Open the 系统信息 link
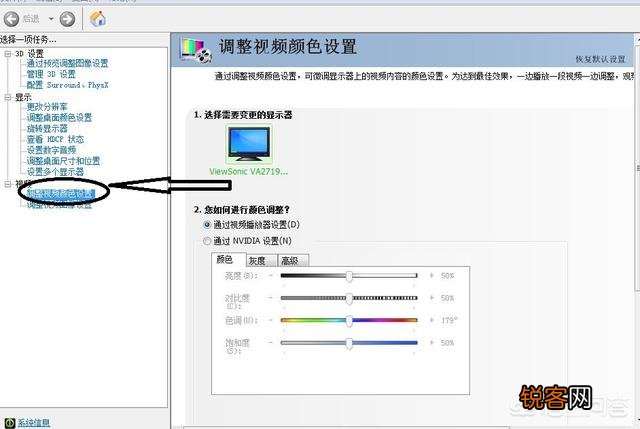Screen dimensions: 640x429 coord(33,423)
